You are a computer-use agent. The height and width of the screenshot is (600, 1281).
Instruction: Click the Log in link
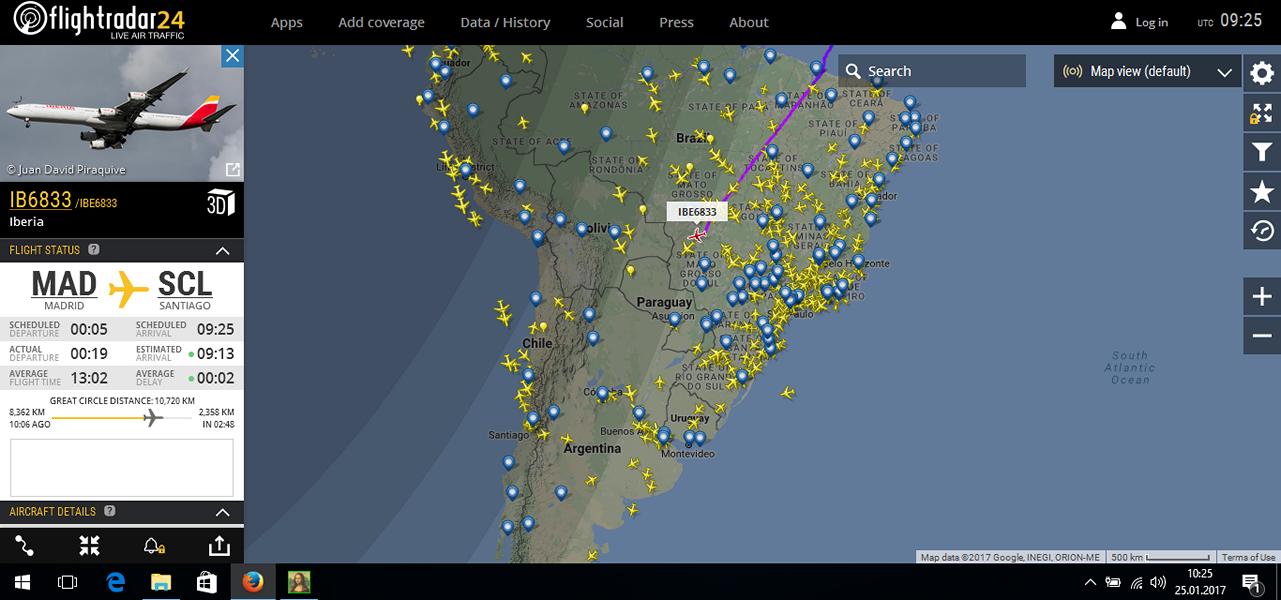coord(1151,22)
